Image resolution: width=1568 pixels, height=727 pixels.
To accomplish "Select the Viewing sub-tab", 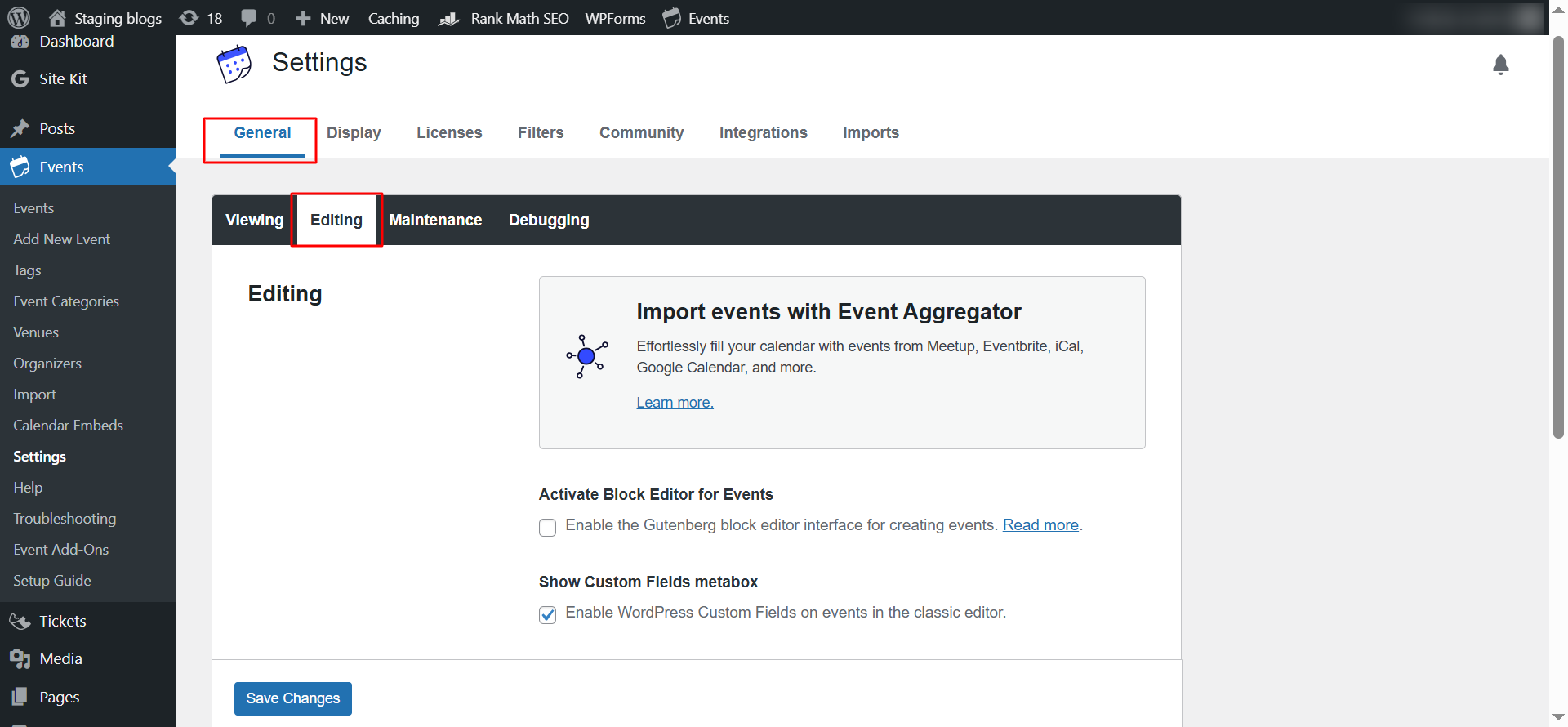I will tap(255, 220).
